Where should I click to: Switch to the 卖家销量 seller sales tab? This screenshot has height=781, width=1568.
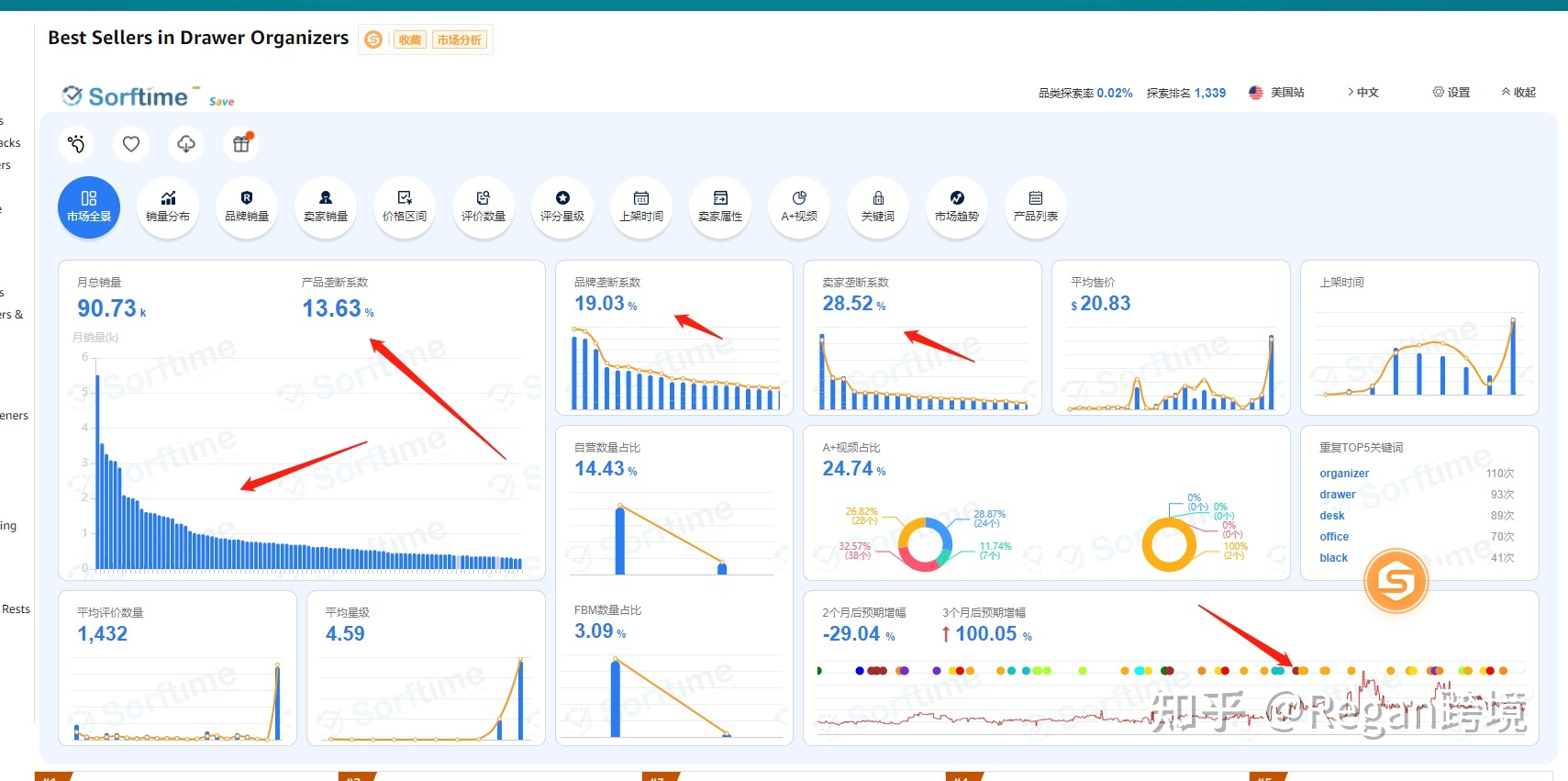(x=326, y=207)
